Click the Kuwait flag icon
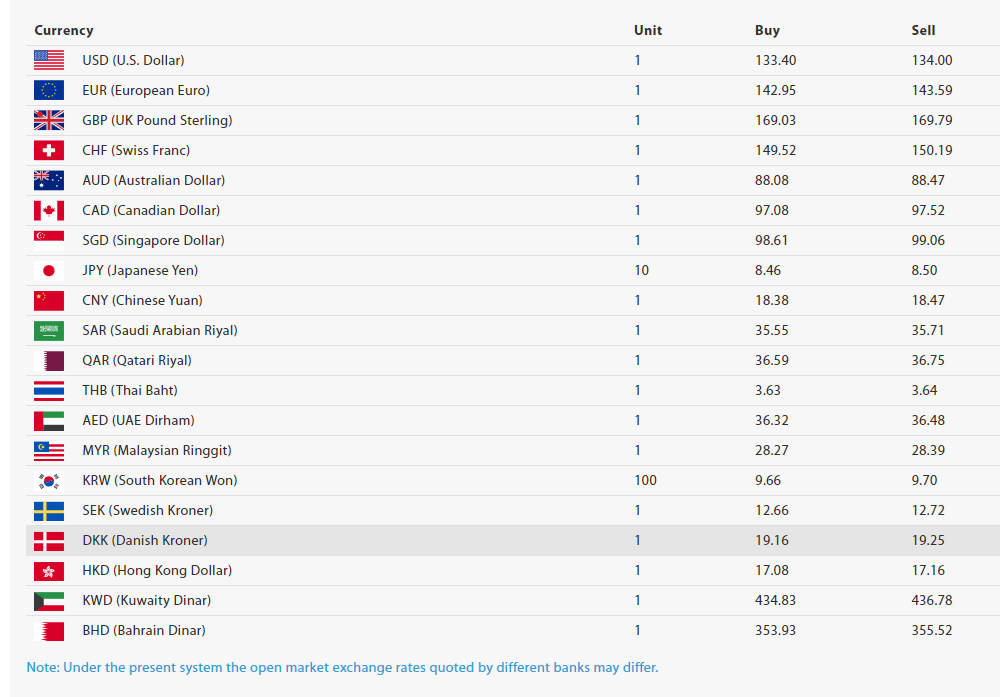The image size is (1000, 697). [x=48, y=600]
